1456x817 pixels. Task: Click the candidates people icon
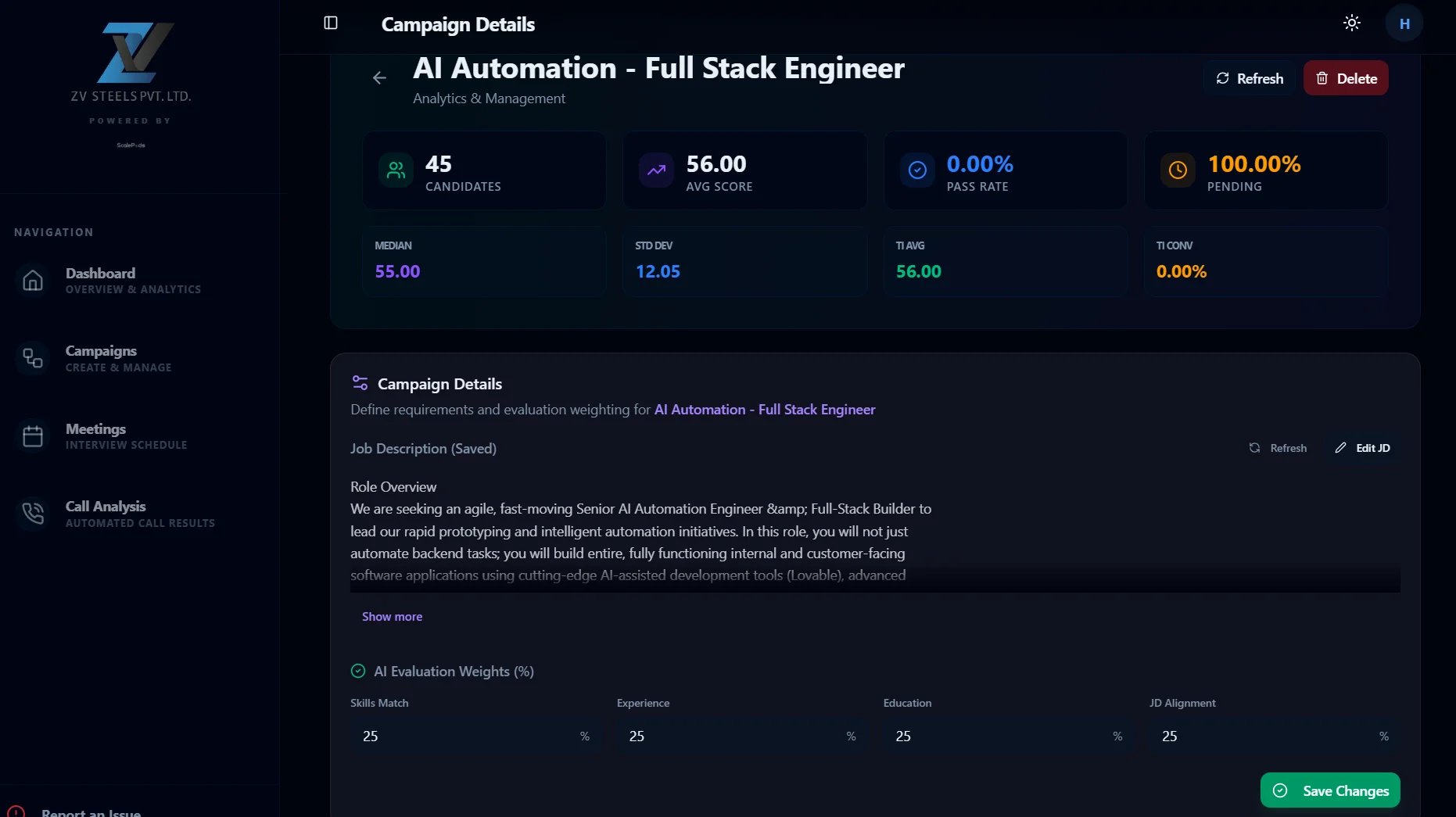(x=396, y=170)
